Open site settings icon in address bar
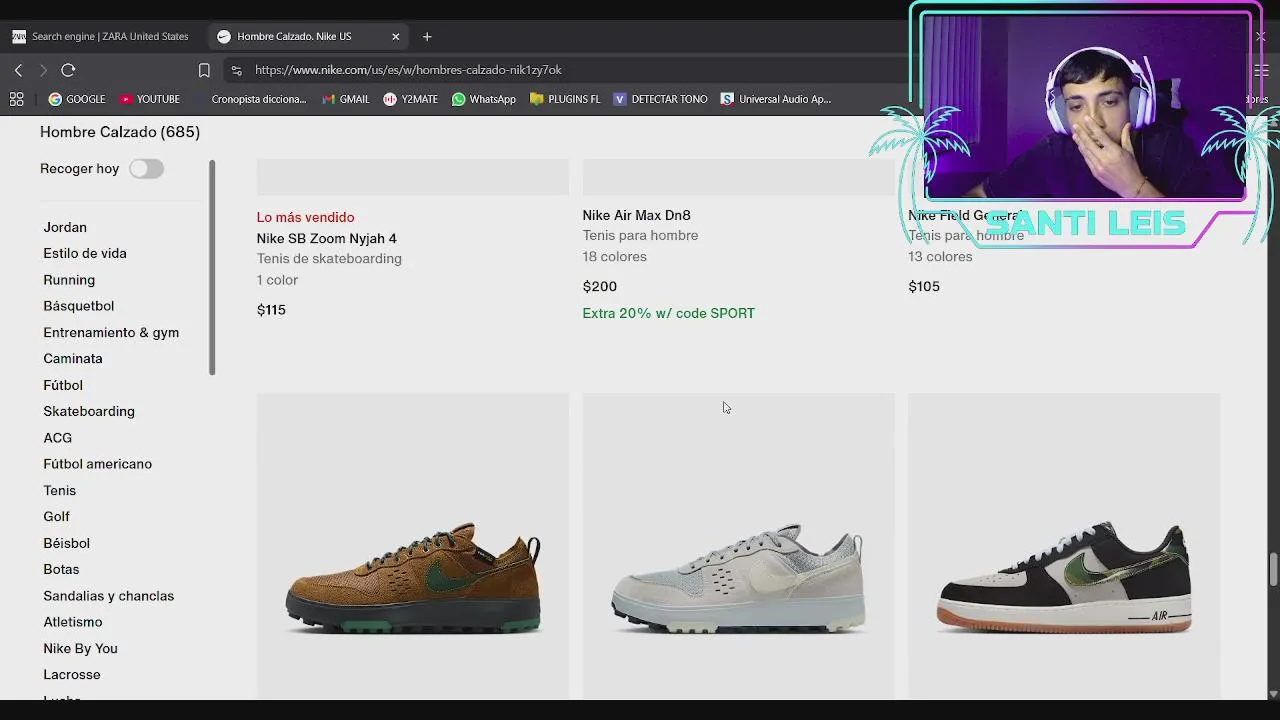This screenshot has width=1280, height=720. click(x=236, y=70)
